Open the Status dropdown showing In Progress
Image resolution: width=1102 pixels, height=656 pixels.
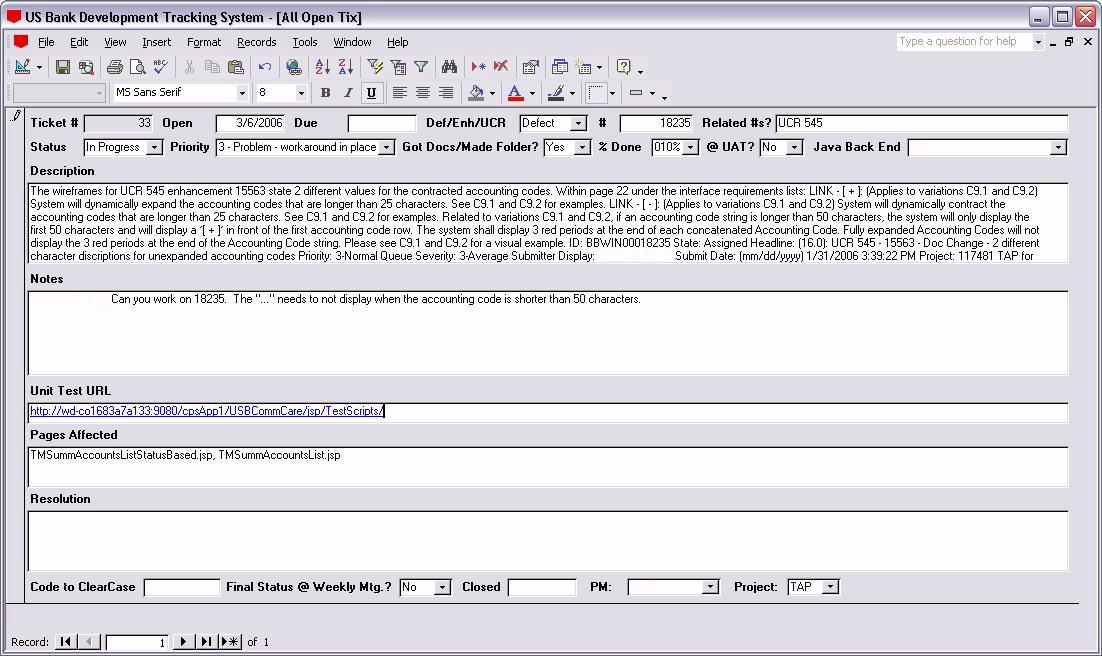(154, 148)
